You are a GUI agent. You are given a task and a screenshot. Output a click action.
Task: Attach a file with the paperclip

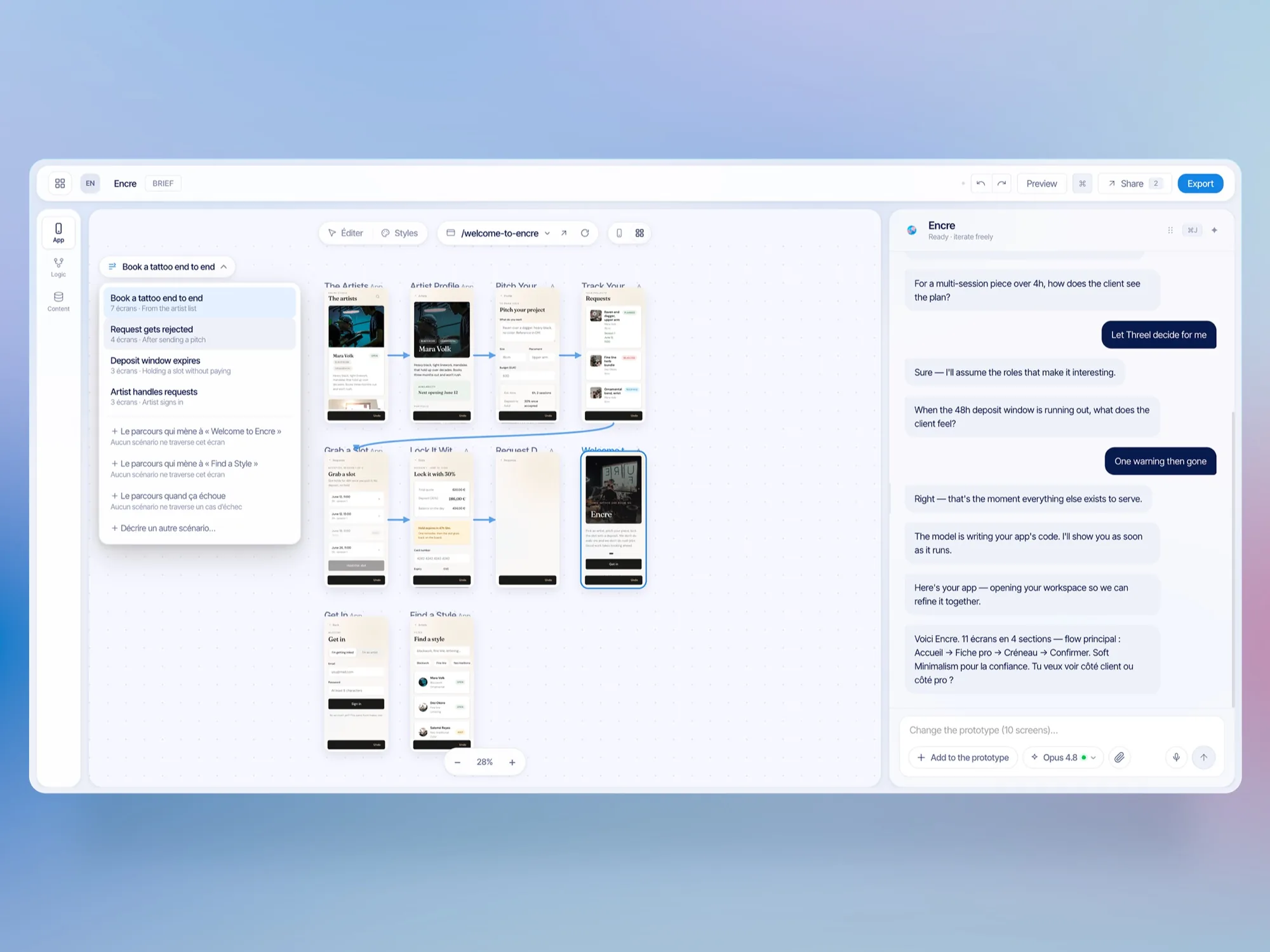pos(1120,758)
